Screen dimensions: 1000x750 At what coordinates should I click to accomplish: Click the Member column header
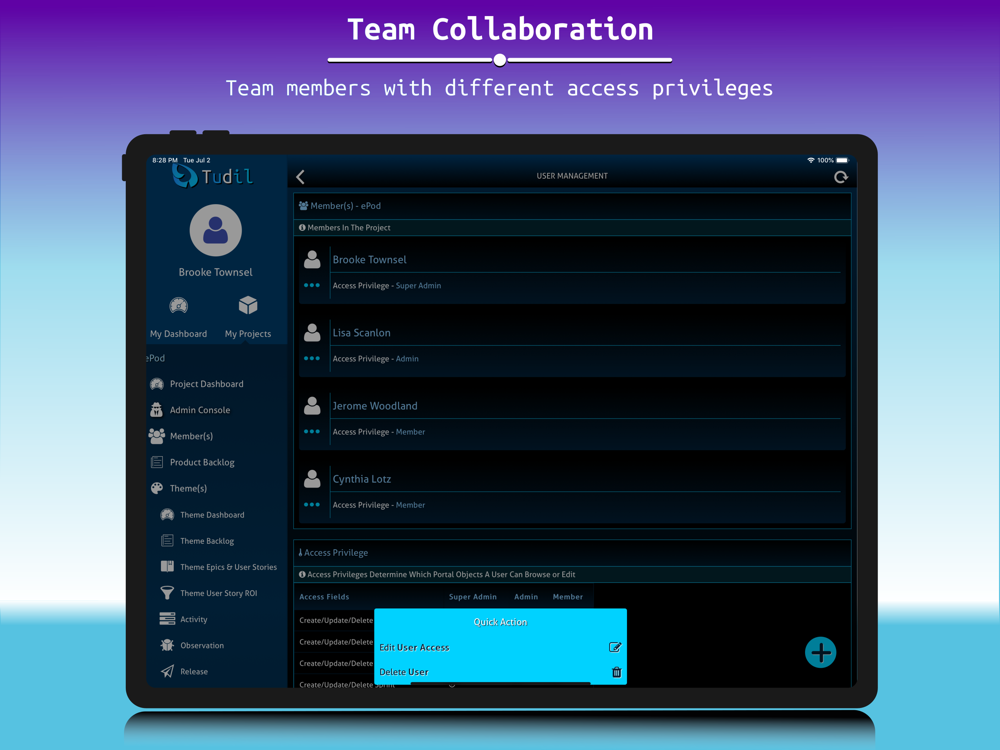pyautogui.click(x=568, y=597)
